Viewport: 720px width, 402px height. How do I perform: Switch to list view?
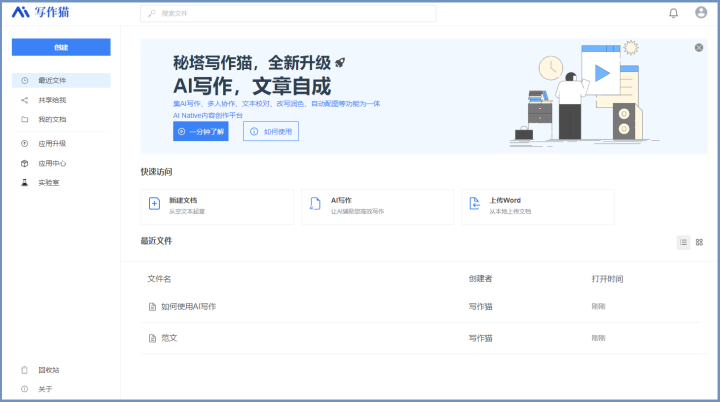pyautogui.click(x=683, y=242)
